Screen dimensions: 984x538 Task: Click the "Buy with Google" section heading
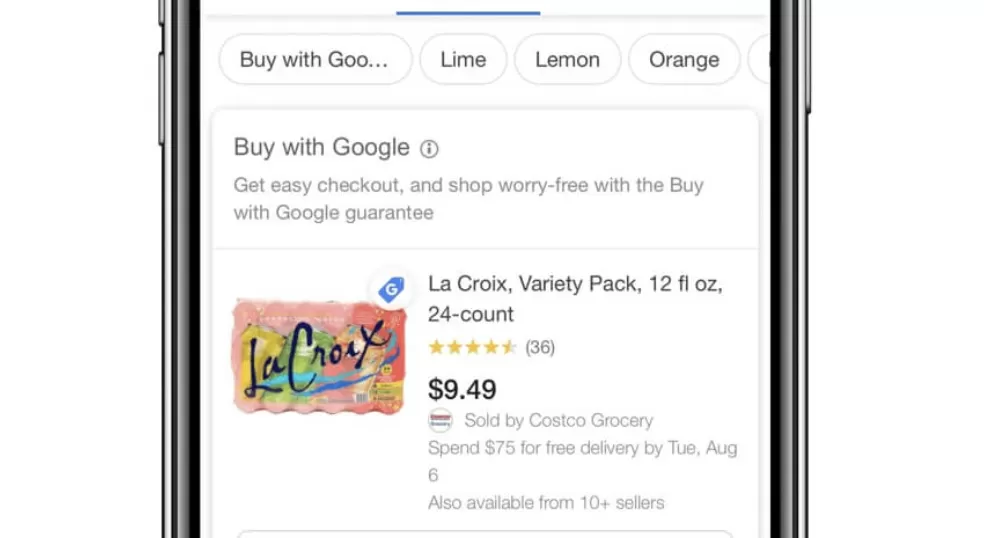click(322, 148)
